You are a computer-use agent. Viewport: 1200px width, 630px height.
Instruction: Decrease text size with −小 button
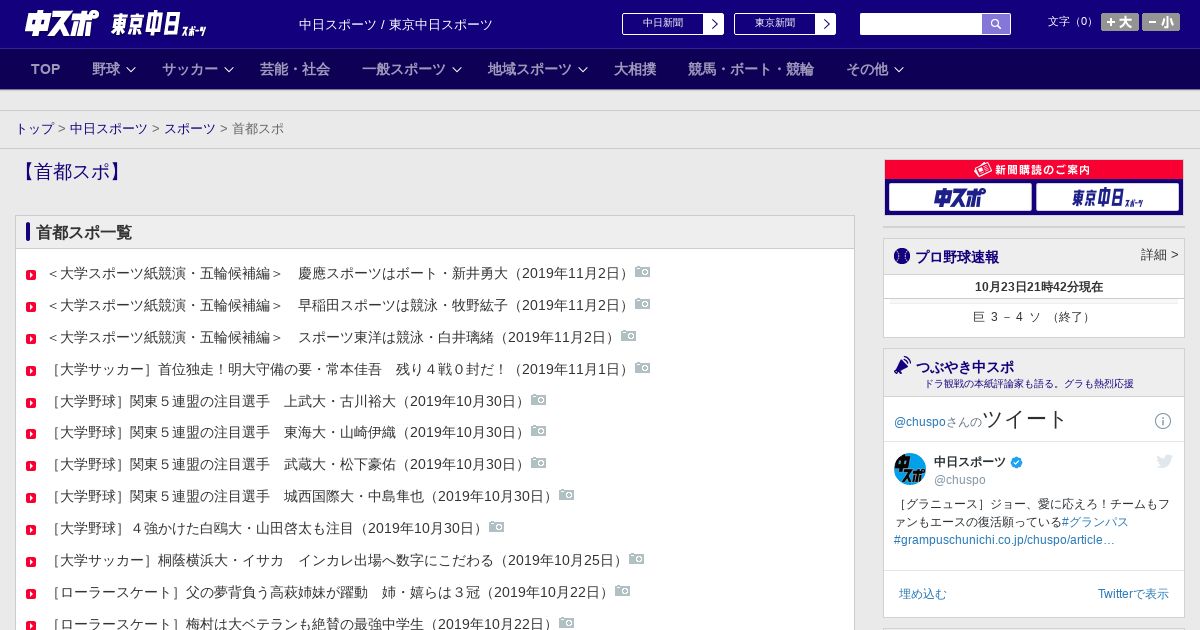[1161, 22]
